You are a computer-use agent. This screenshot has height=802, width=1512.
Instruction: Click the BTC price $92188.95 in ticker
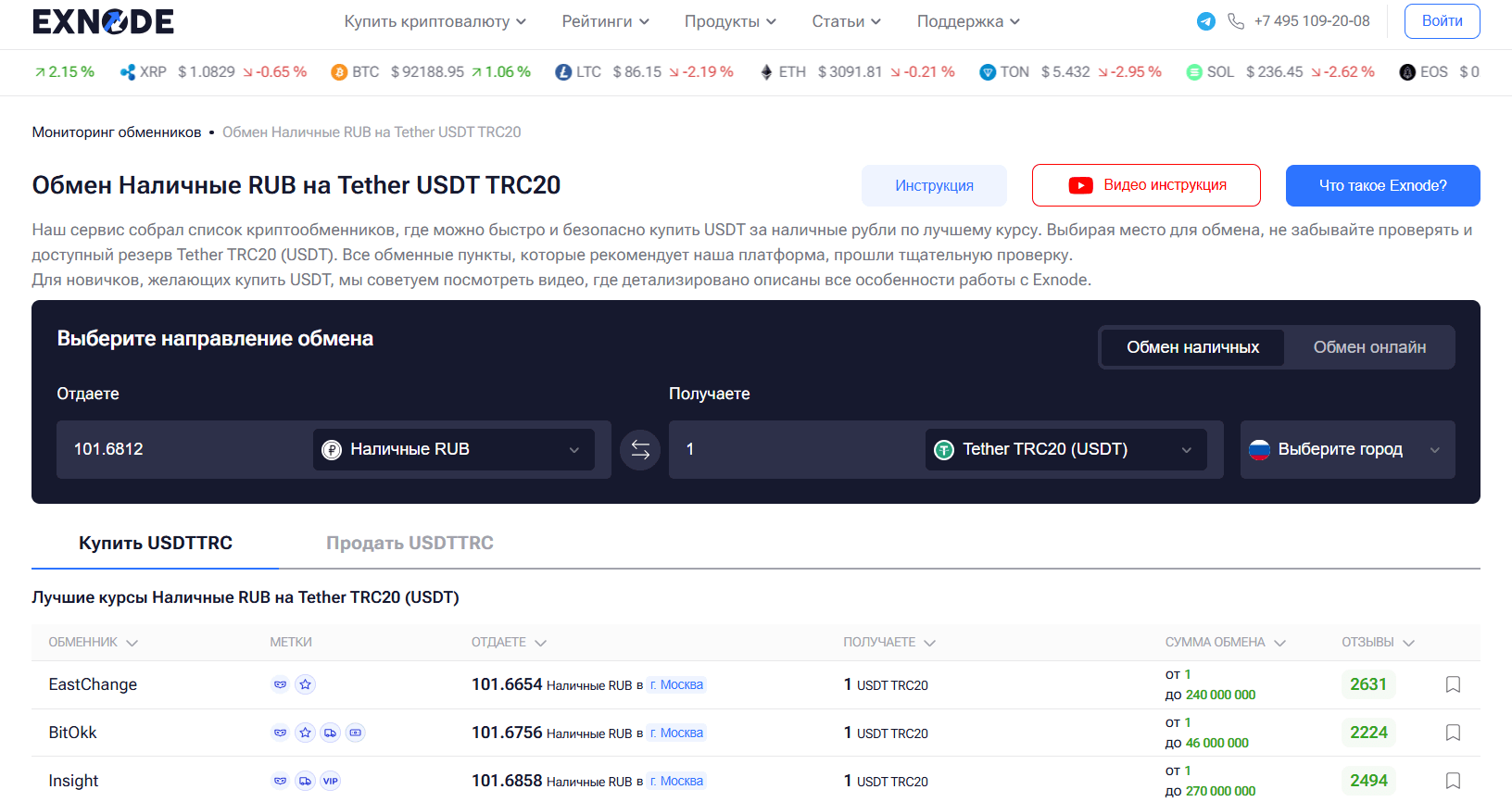[427, 72]
